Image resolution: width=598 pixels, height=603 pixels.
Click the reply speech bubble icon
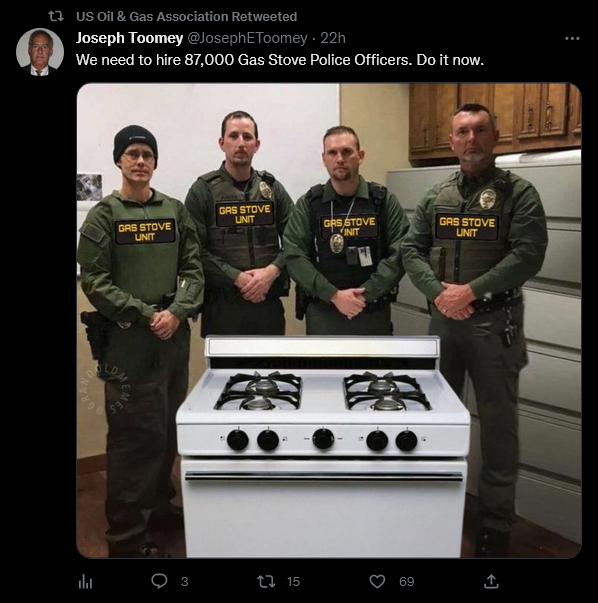(x=159, y=581)
